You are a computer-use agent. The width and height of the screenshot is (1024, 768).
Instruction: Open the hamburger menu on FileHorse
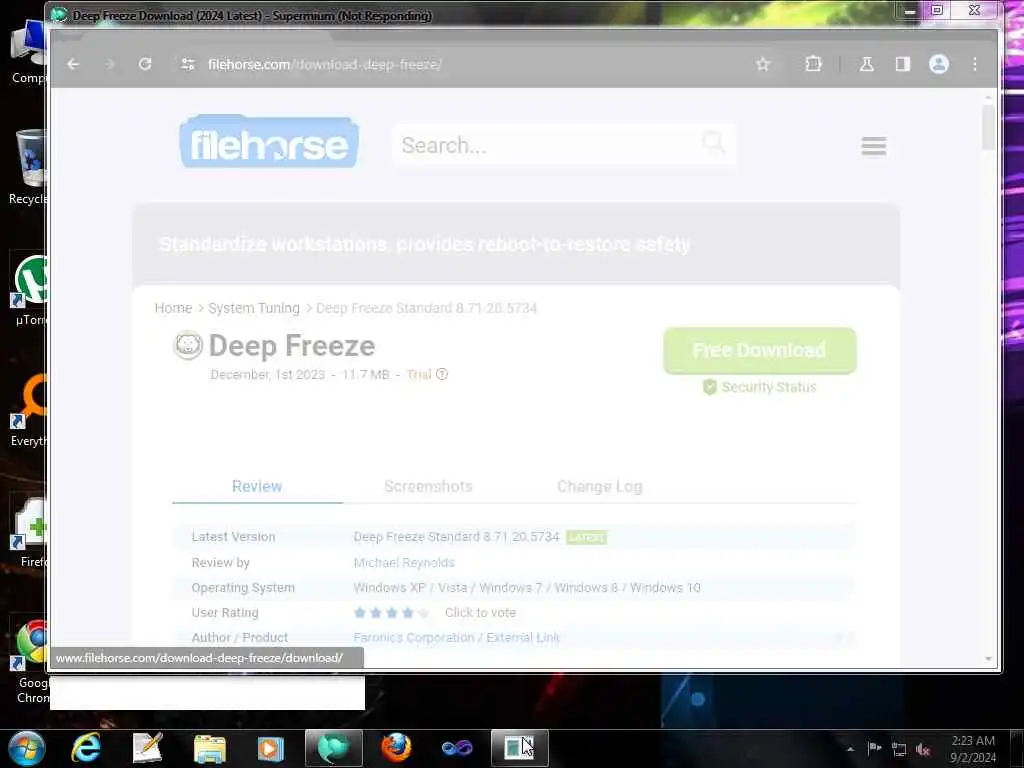[x=874, y=146]
